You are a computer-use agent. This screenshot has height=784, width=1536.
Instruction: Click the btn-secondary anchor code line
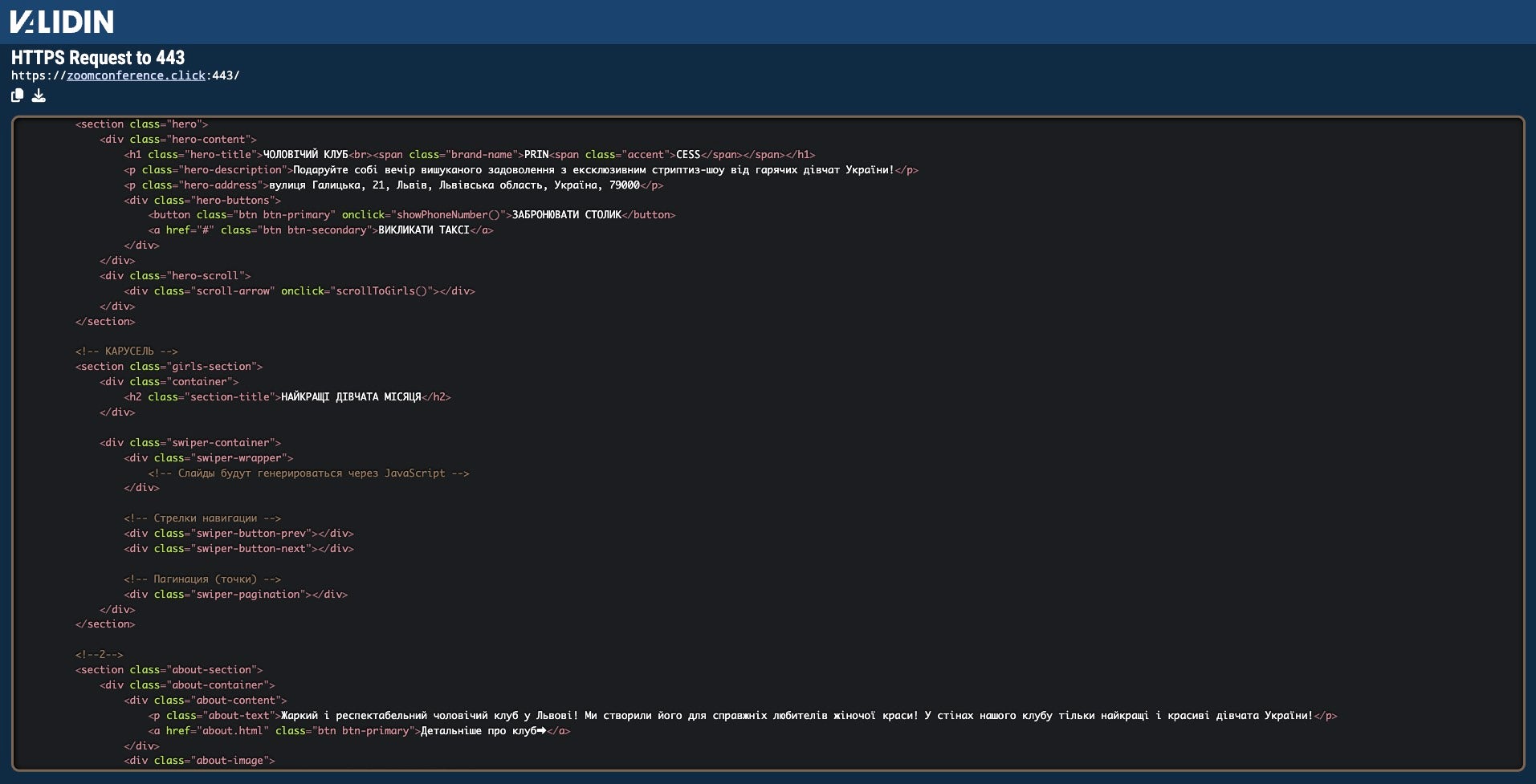tap(320, 230)
